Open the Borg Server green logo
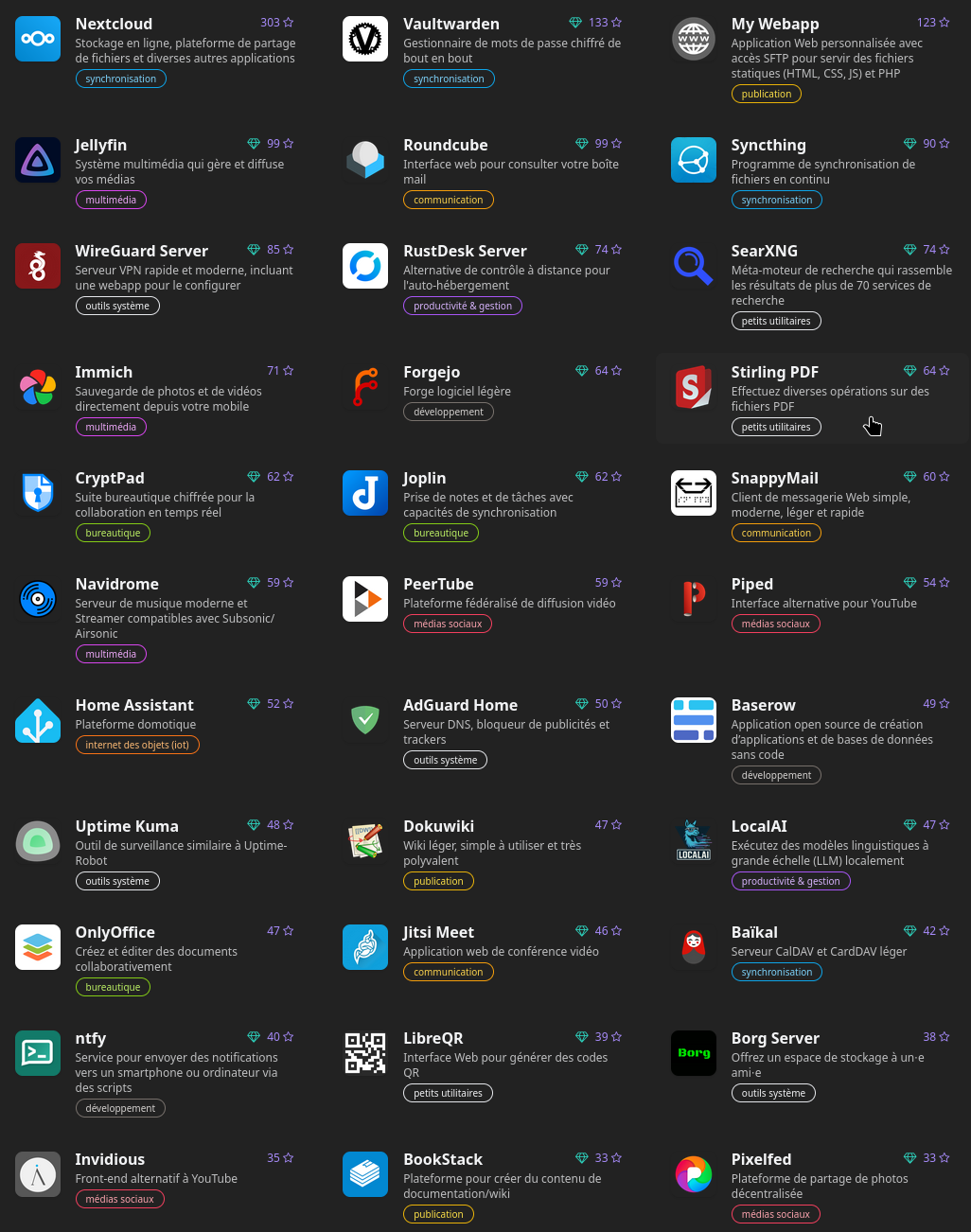This screenshot has width=971, height=1232. click(694, 1053)
